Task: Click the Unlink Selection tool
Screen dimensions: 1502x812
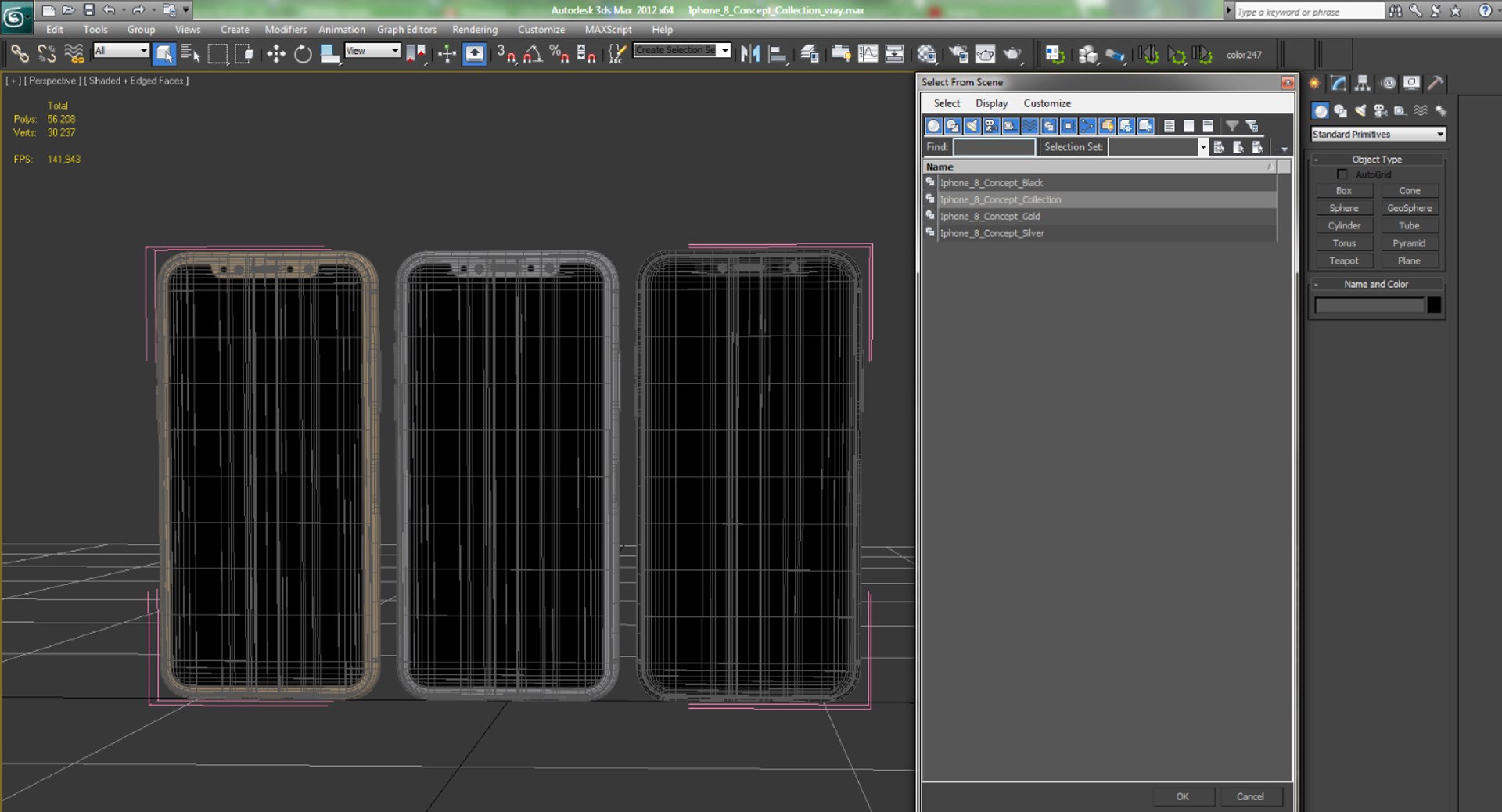Action: coord(47,54)
